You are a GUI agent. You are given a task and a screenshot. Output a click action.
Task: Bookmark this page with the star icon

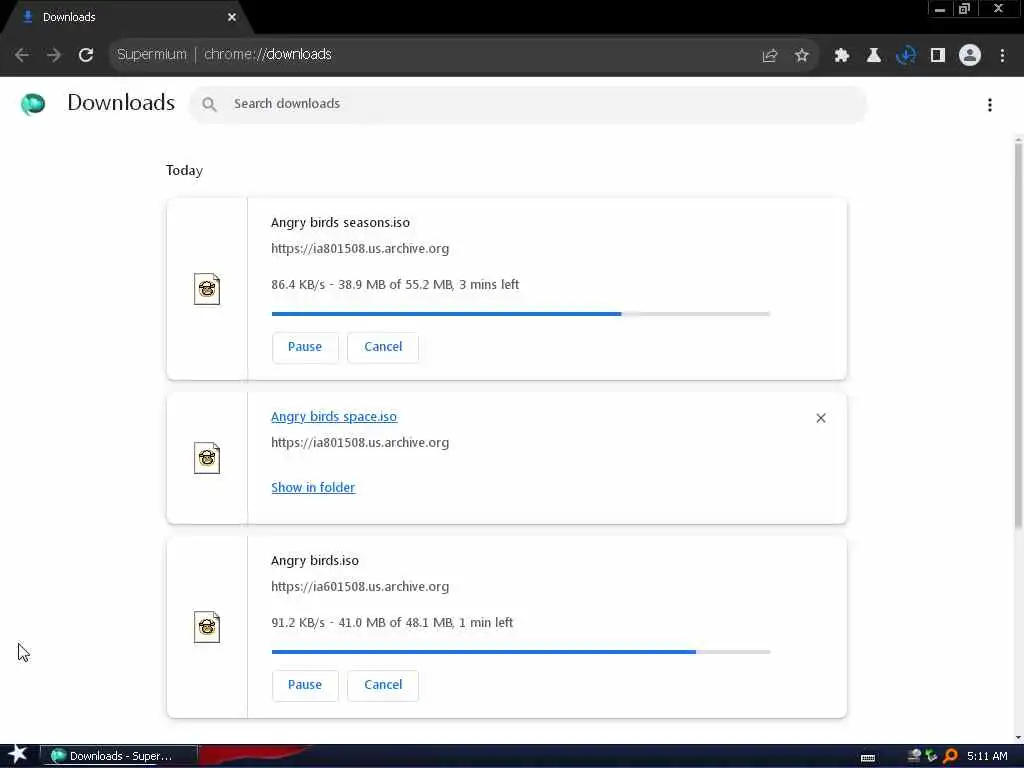coord(802,56)
